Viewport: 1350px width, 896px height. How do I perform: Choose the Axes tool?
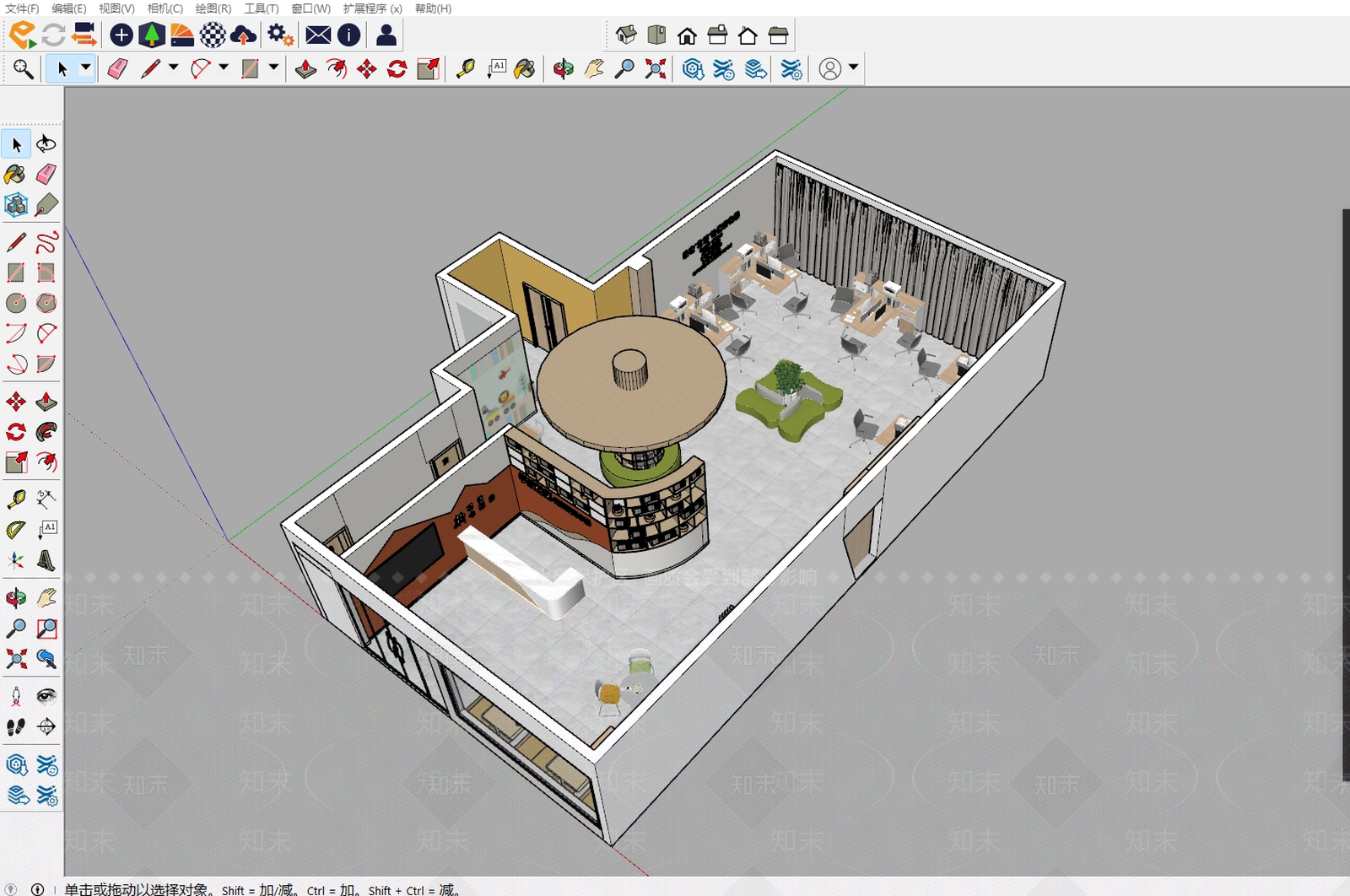click(15, 560)
